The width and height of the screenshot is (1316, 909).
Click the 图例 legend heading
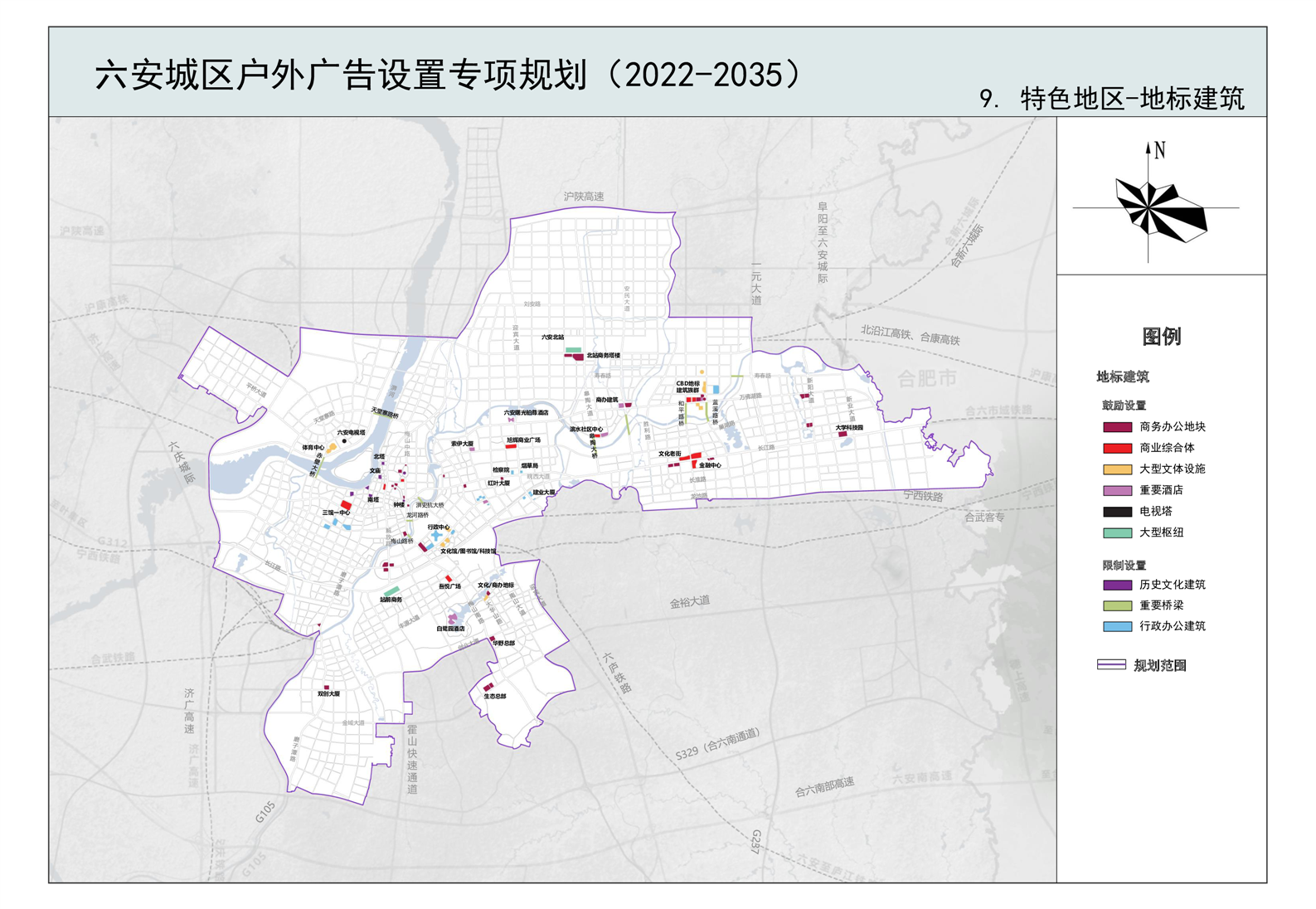click(x=1161, y=337)
